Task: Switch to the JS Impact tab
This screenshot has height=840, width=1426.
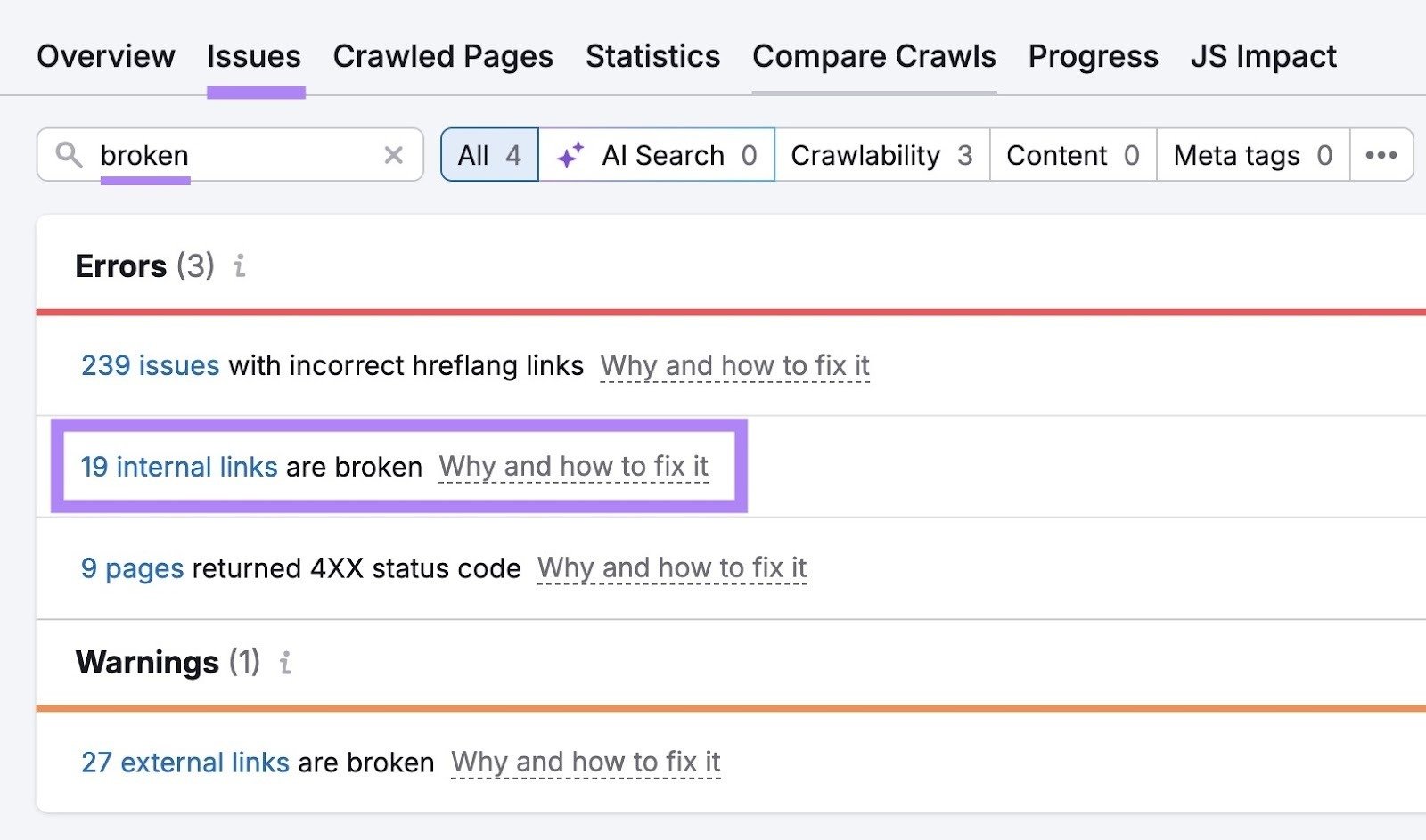Action: coord(1263,56)
